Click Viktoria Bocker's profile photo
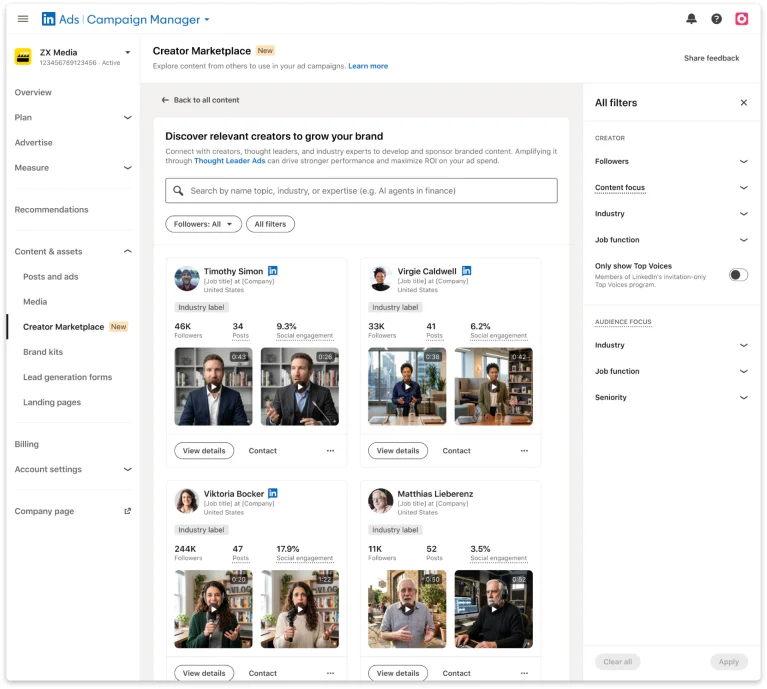The width and height of the screenshot is (767, 689). tap(187, 501)
